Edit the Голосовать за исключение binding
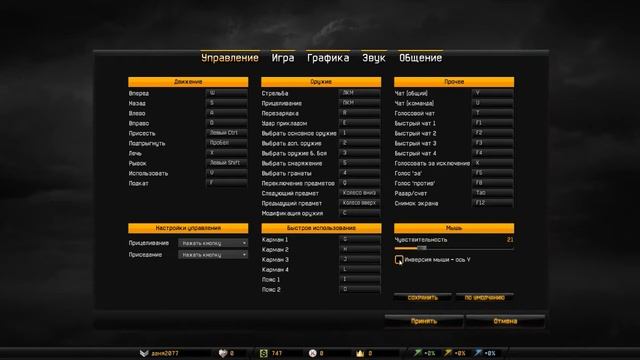 coord(493,163)
